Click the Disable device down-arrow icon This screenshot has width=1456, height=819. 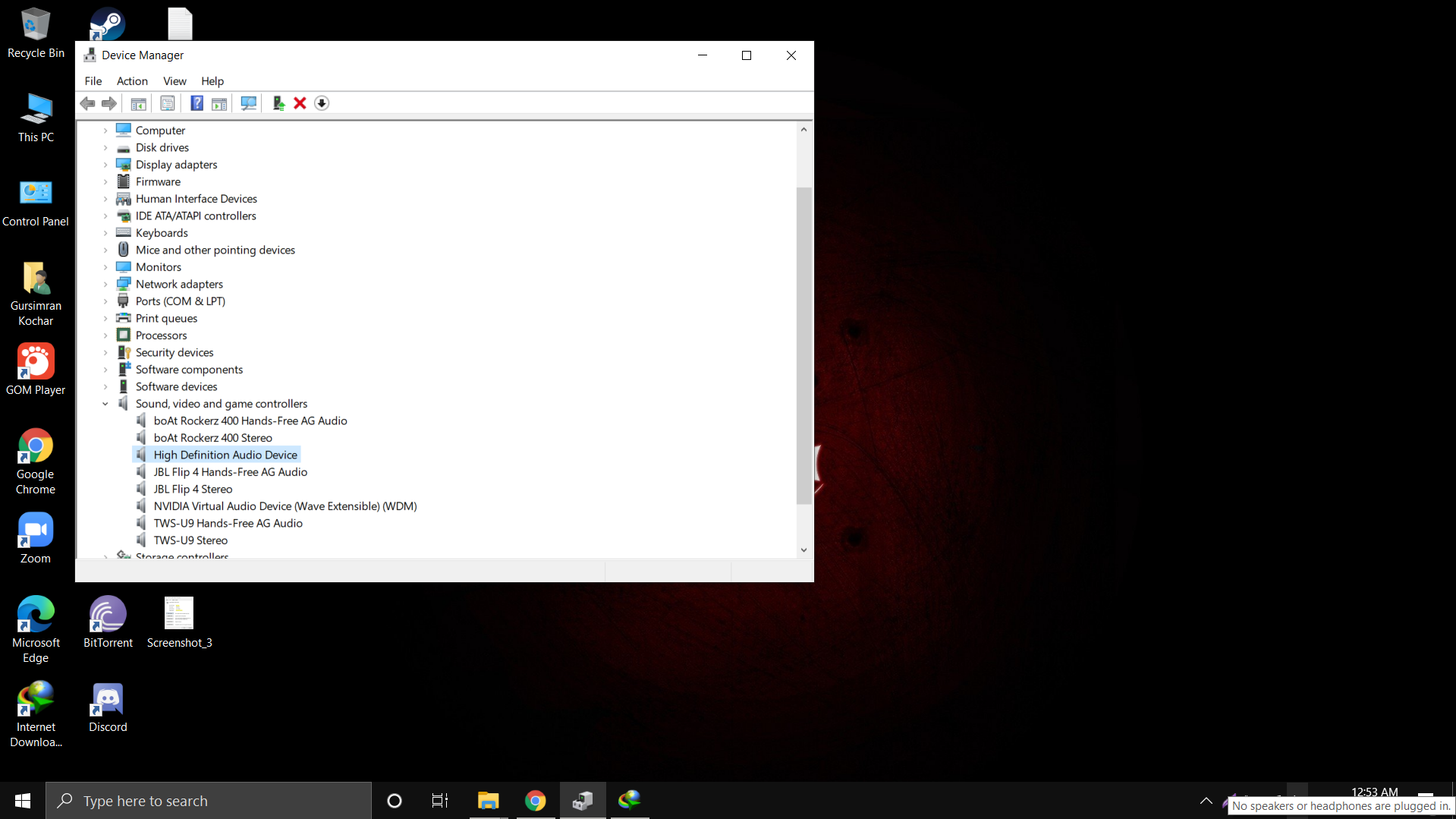click(x=322, y=103)
